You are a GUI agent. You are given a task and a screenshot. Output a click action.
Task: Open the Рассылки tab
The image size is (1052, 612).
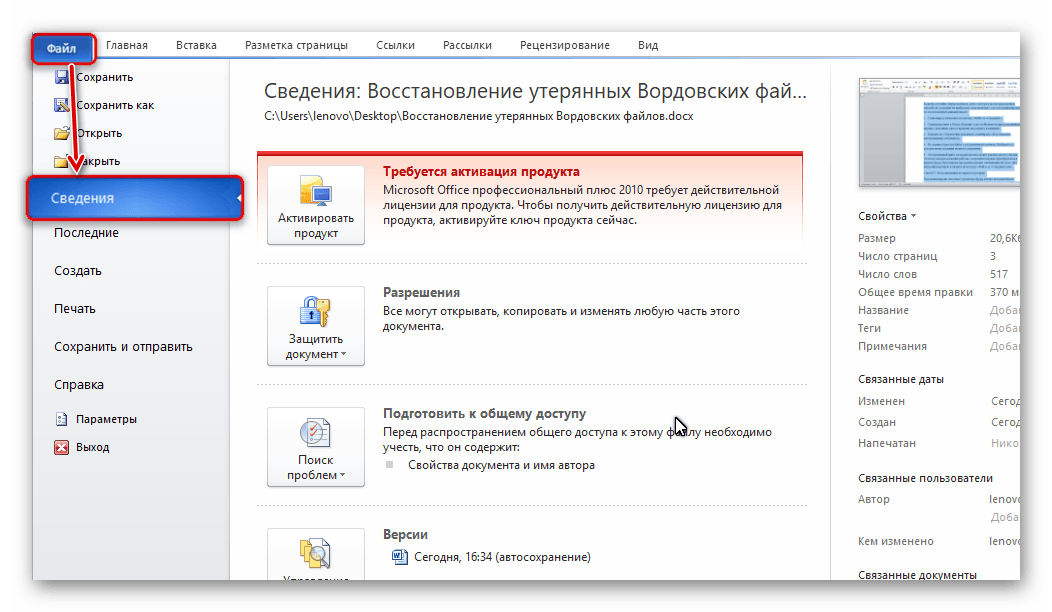[x=467, y=46]
